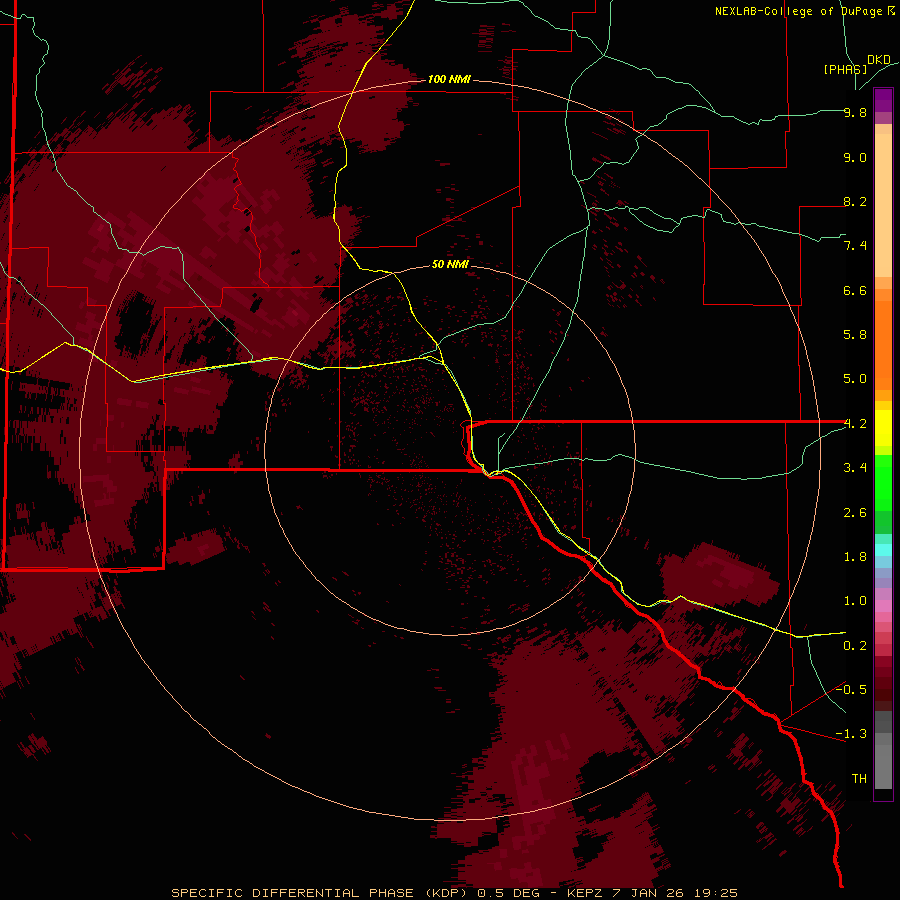
Task: Click the -0.5 scale value
Action: [851, 690]
